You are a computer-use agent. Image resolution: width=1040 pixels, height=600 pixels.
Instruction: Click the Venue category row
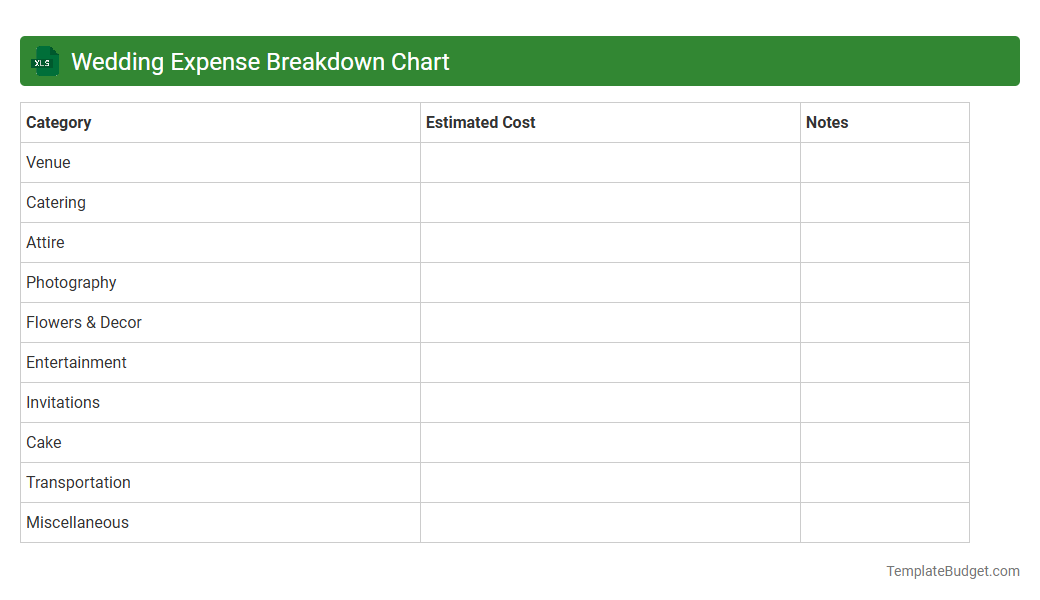[47, 162]
